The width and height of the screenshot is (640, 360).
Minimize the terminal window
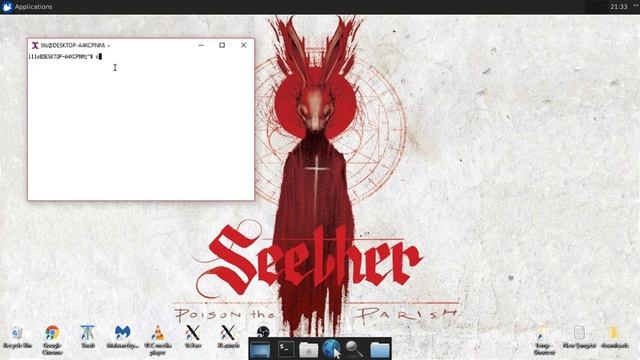pyautogui.click(x=201, y=45)
